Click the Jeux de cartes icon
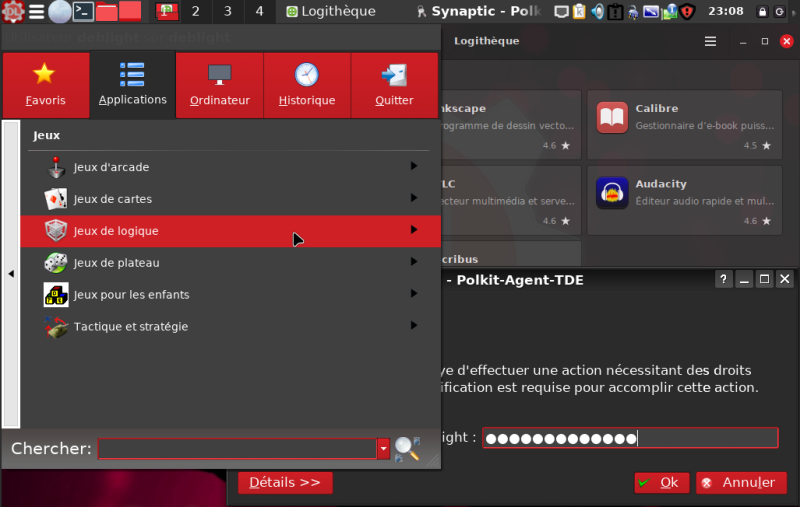Screen dimensions: 800x507 (56, 199)
